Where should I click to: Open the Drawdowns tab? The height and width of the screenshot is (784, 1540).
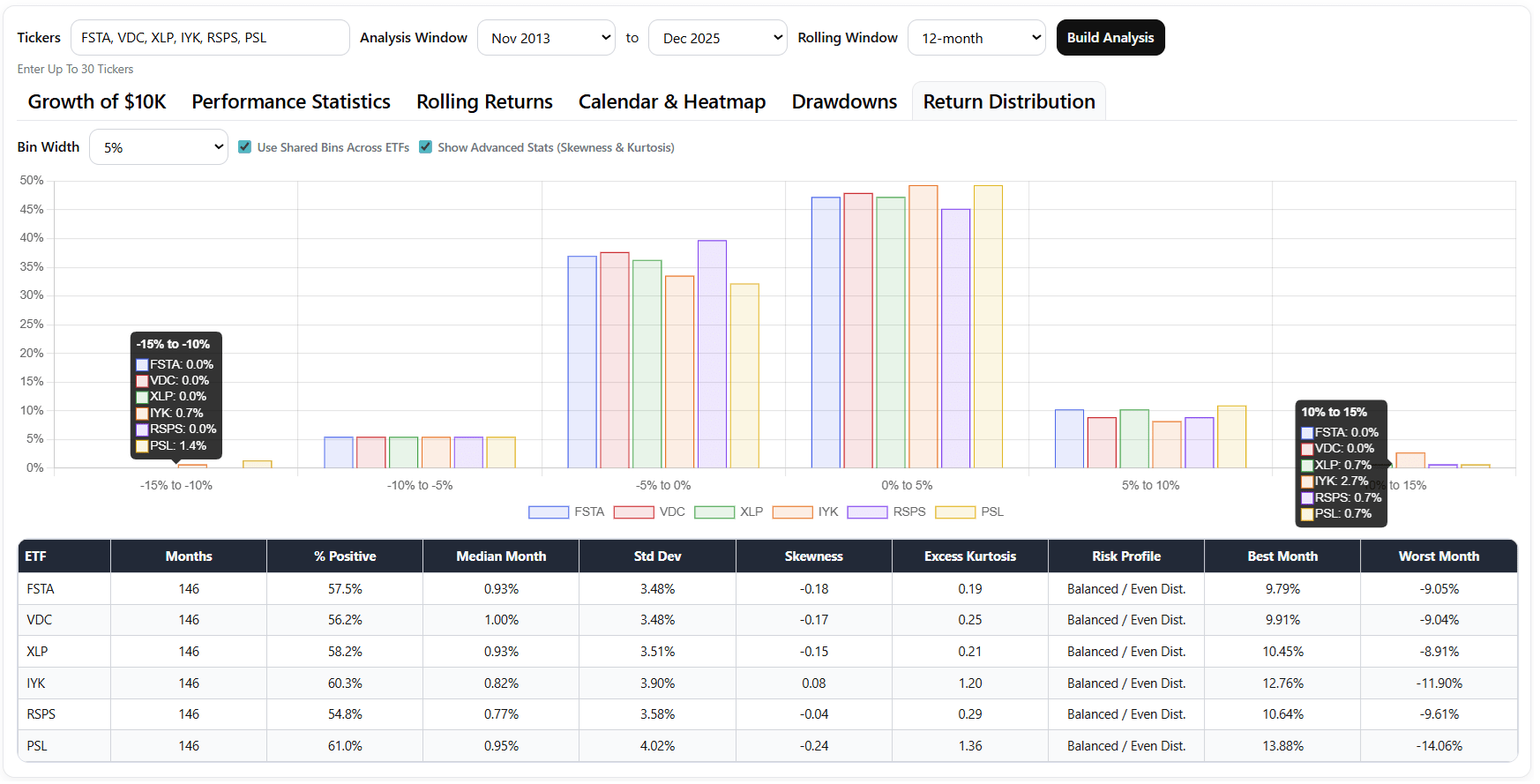(844, 102)
